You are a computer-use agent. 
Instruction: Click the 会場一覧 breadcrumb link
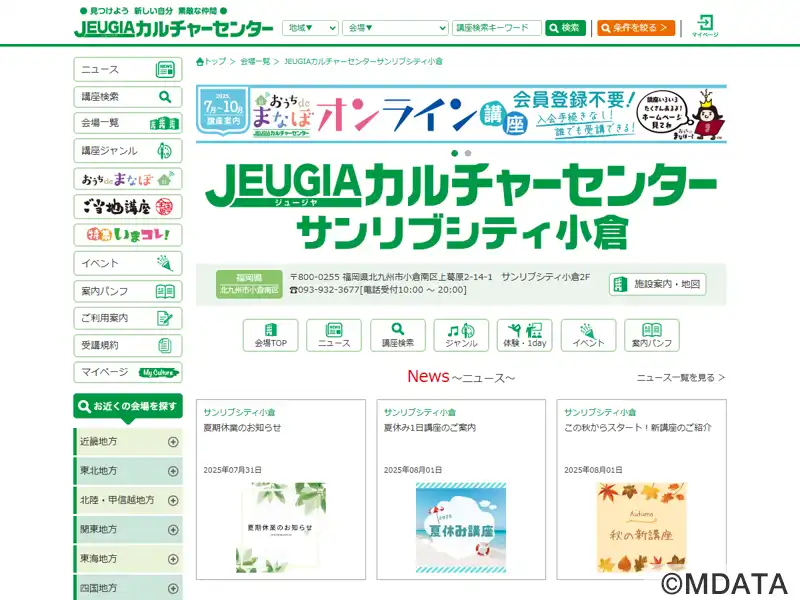point(255,61)
